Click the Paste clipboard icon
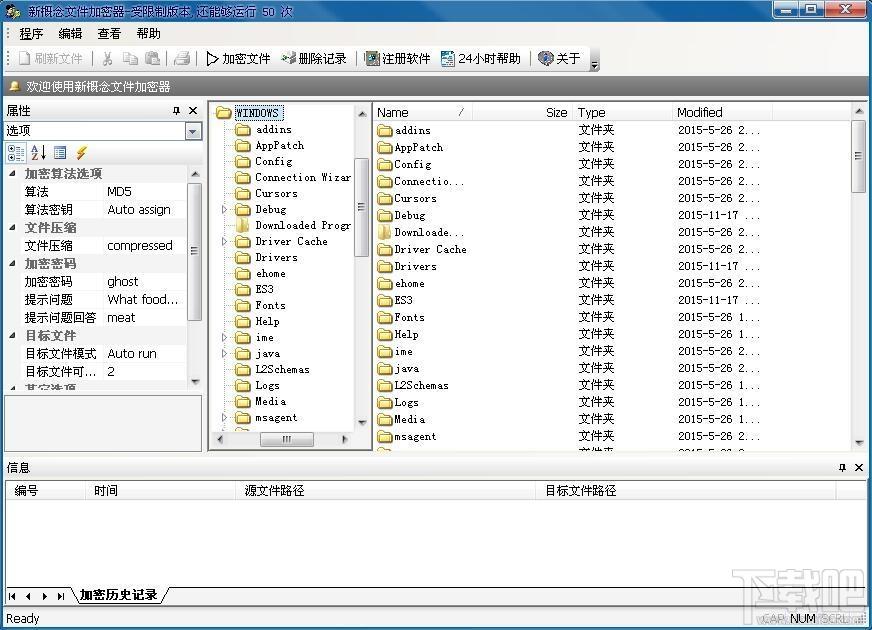 coord(152,58)
